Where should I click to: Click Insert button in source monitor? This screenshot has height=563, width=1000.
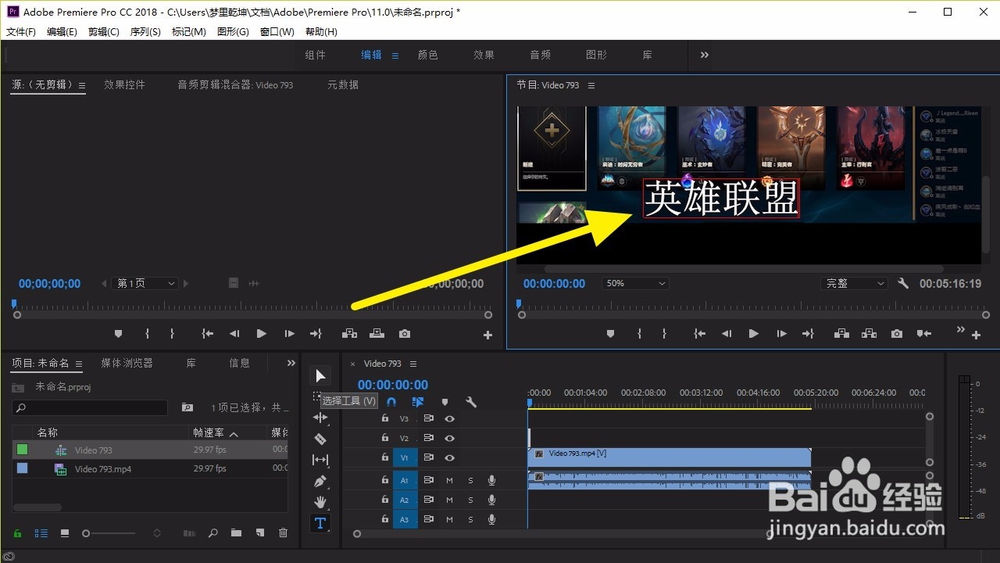(x=349, y=333)
